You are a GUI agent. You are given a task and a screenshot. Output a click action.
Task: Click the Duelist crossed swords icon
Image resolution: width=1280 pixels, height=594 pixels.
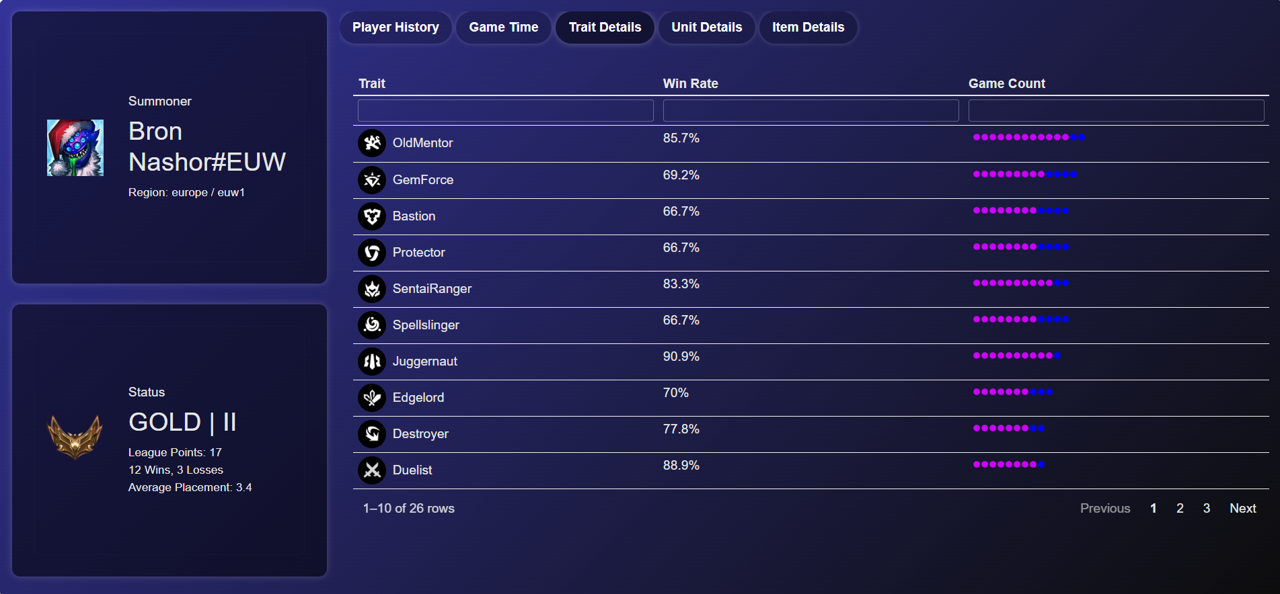tap(372, 470)
